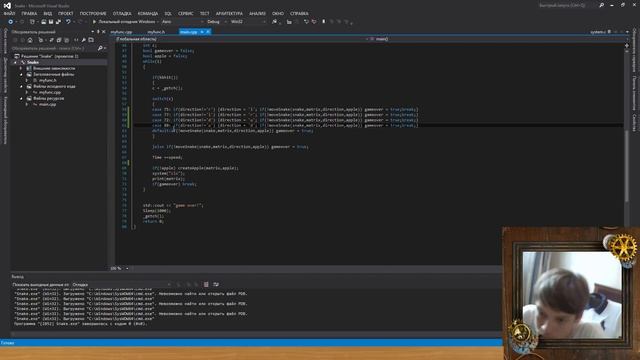Collapse the Заголовочные файлы folder

tap(21, 75)
